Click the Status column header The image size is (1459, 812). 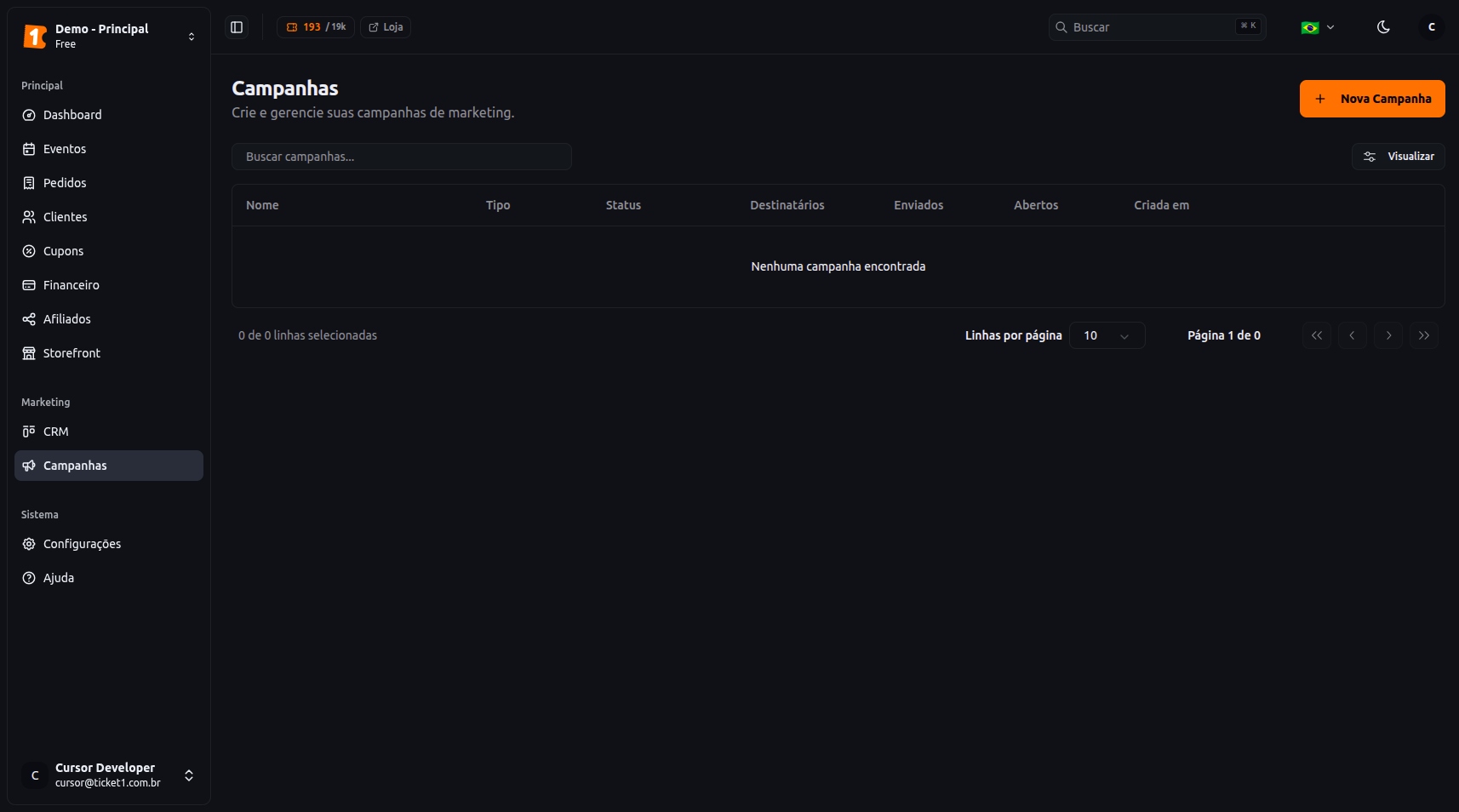[623, 205]
